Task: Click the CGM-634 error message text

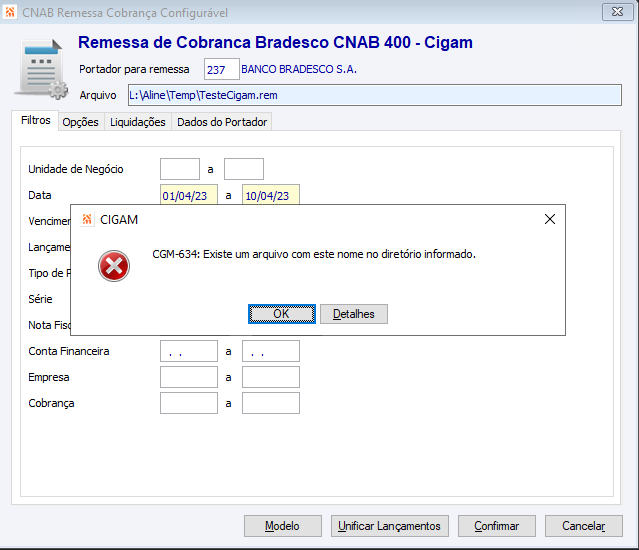Action: tap(314, 254)
